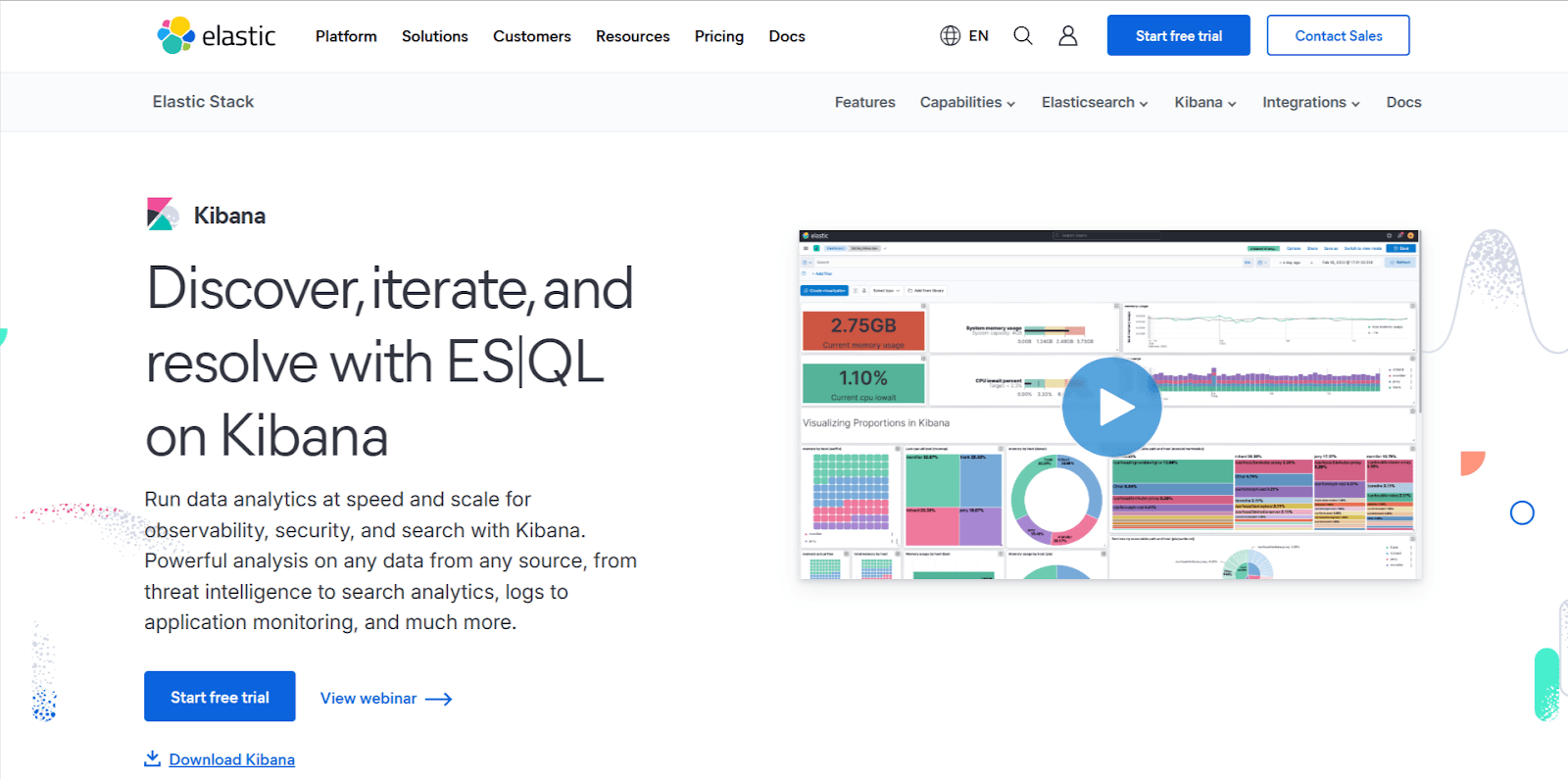The image size is (1568, 779).
Task: Click the Contact Sales button
Action: point(1339,35)
